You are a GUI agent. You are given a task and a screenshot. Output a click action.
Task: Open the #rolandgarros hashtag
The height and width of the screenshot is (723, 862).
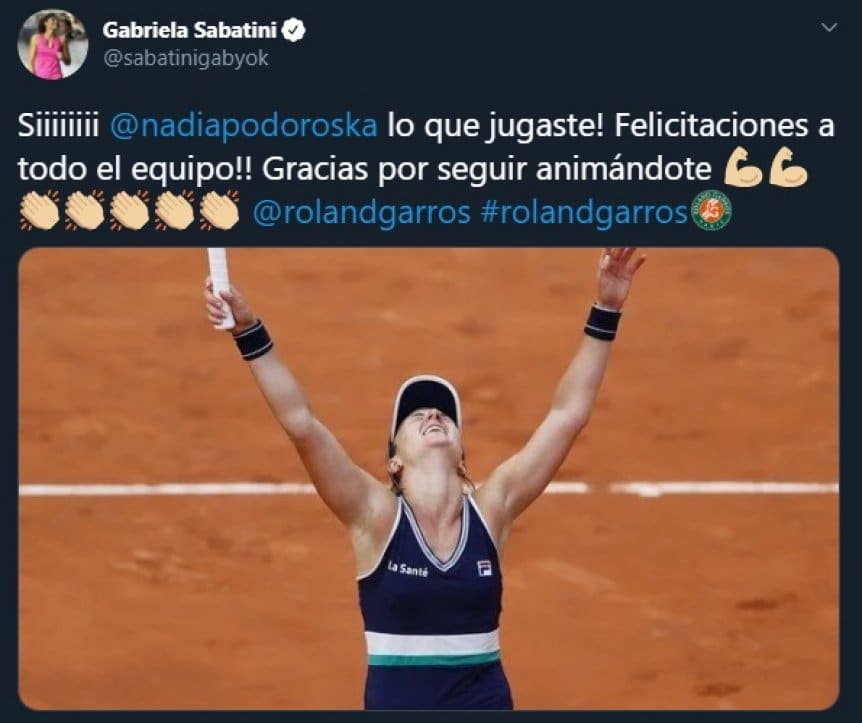[x=584, y=213]
